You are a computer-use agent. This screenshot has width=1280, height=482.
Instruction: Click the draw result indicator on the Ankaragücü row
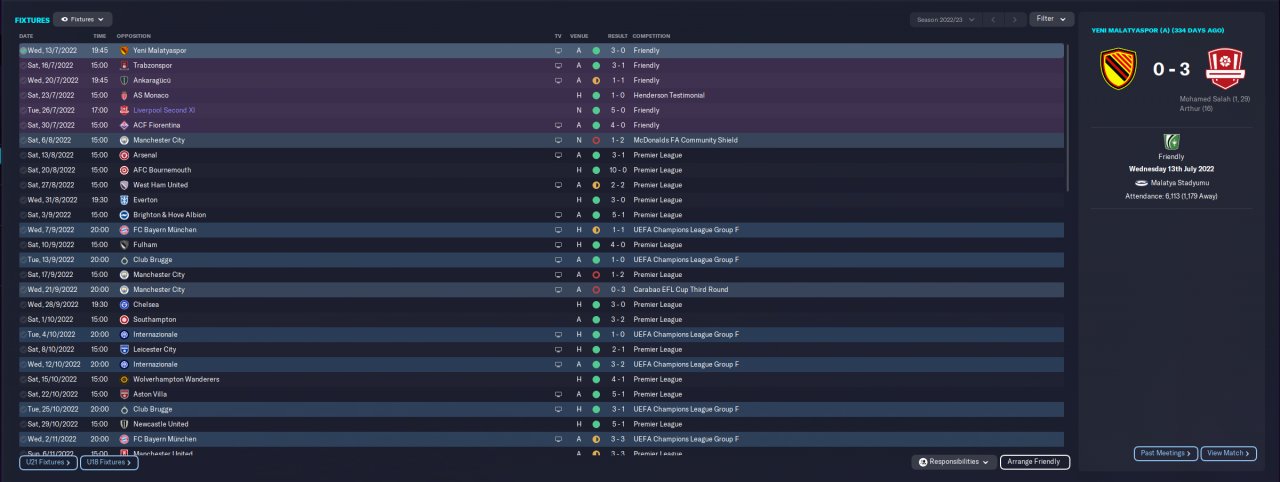point(596,80)
